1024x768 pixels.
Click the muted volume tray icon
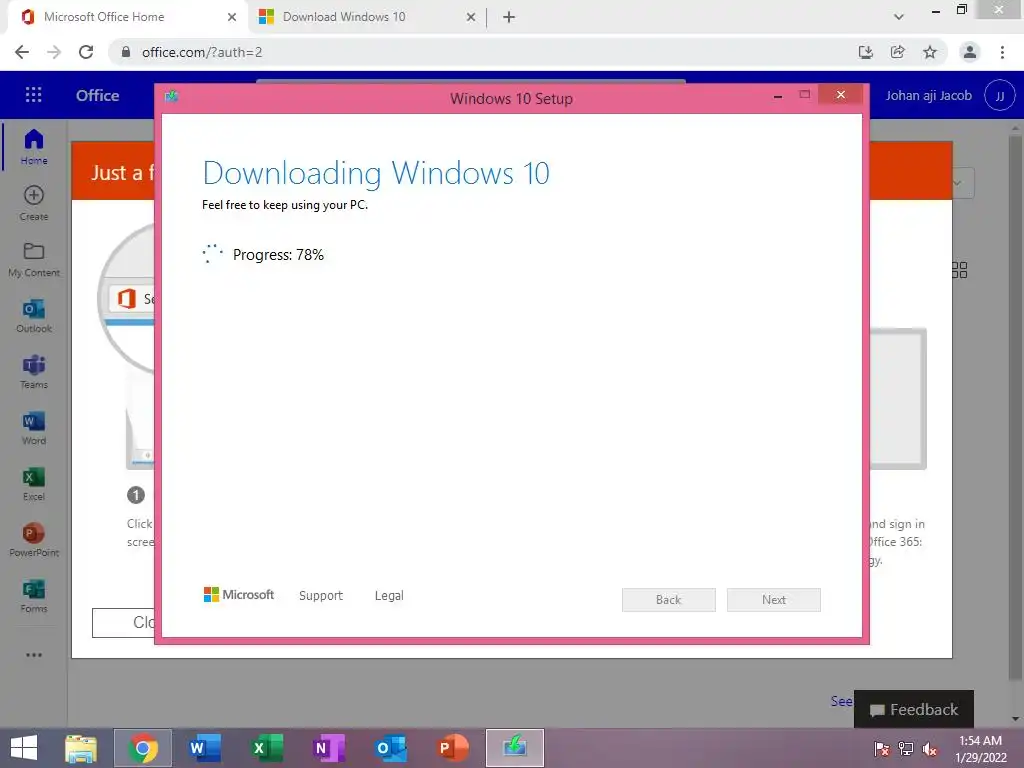click(x=929, y=749)
